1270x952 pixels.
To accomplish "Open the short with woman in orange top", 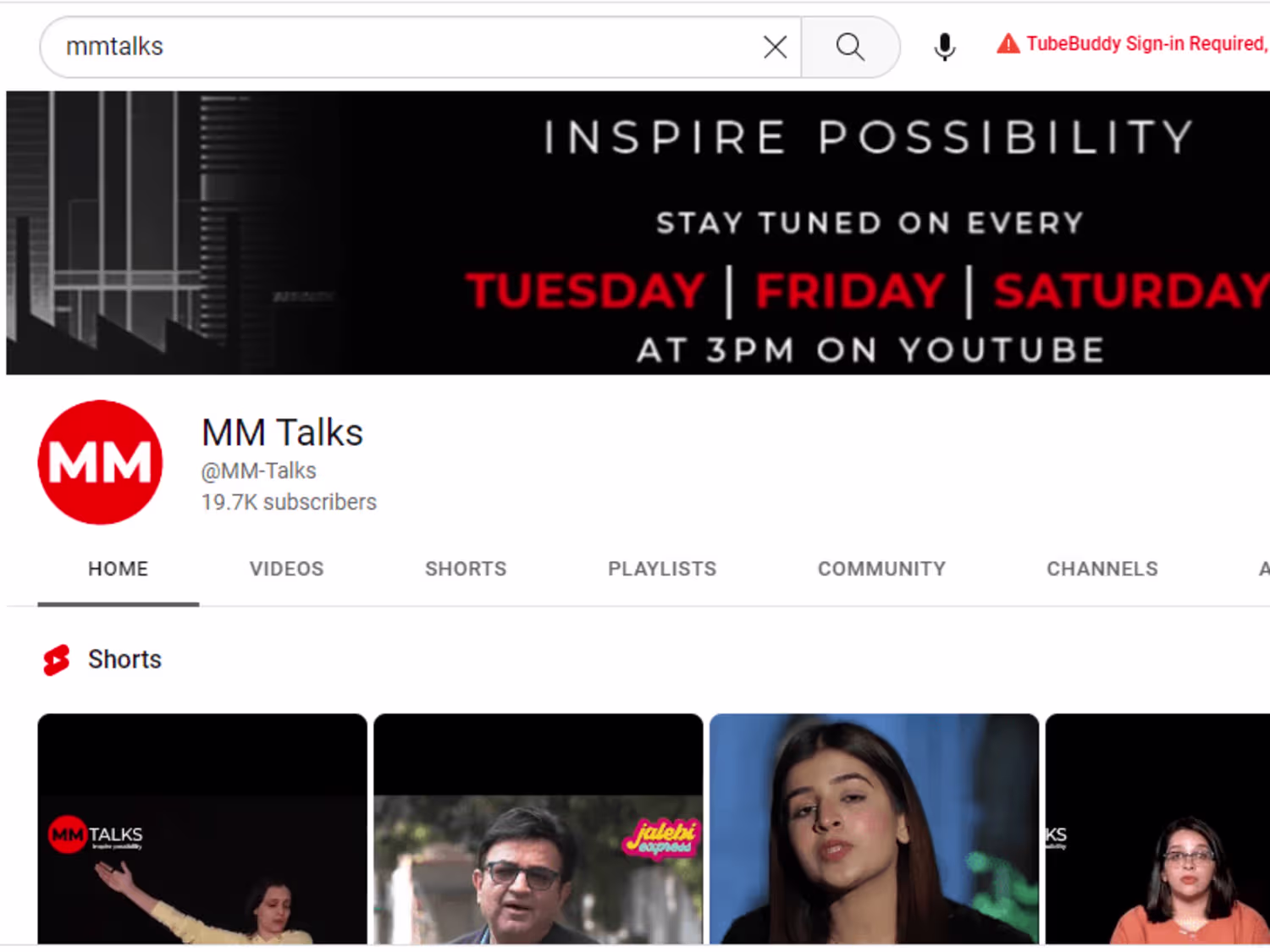I will pyautogui.click(x=1157, y=829).
